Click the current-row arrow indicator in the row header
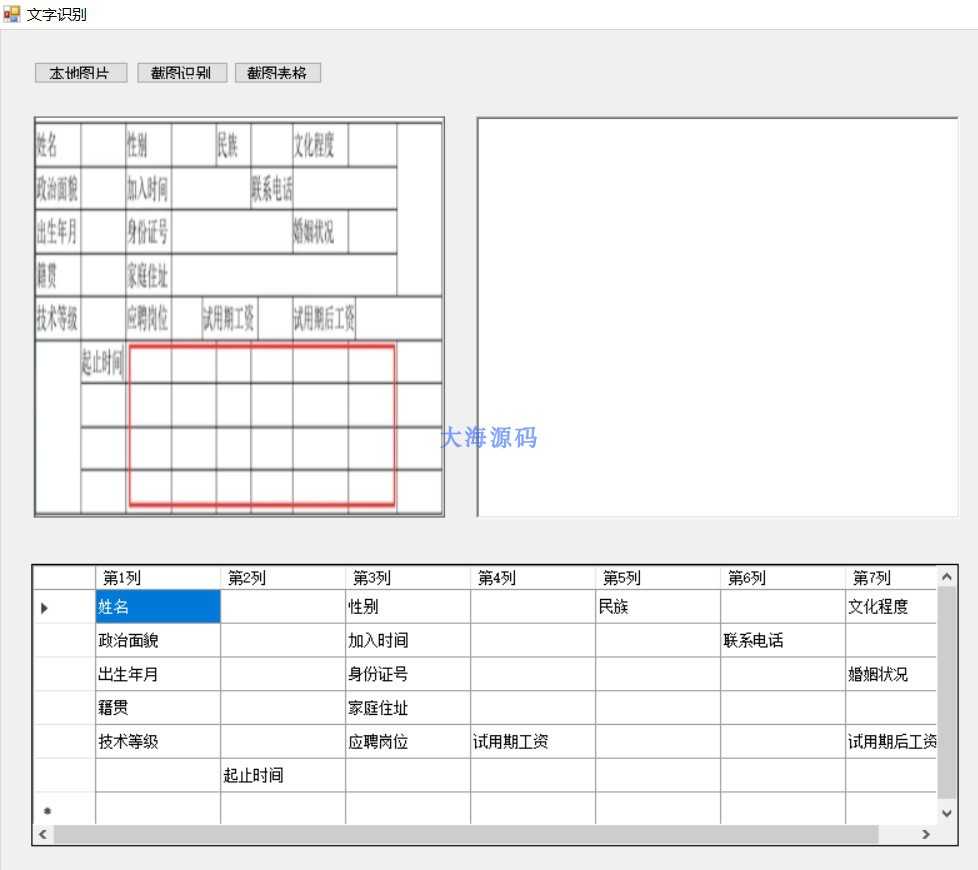Image resolution: width=978 pixels, height=870 pixels. coord(44,607)
